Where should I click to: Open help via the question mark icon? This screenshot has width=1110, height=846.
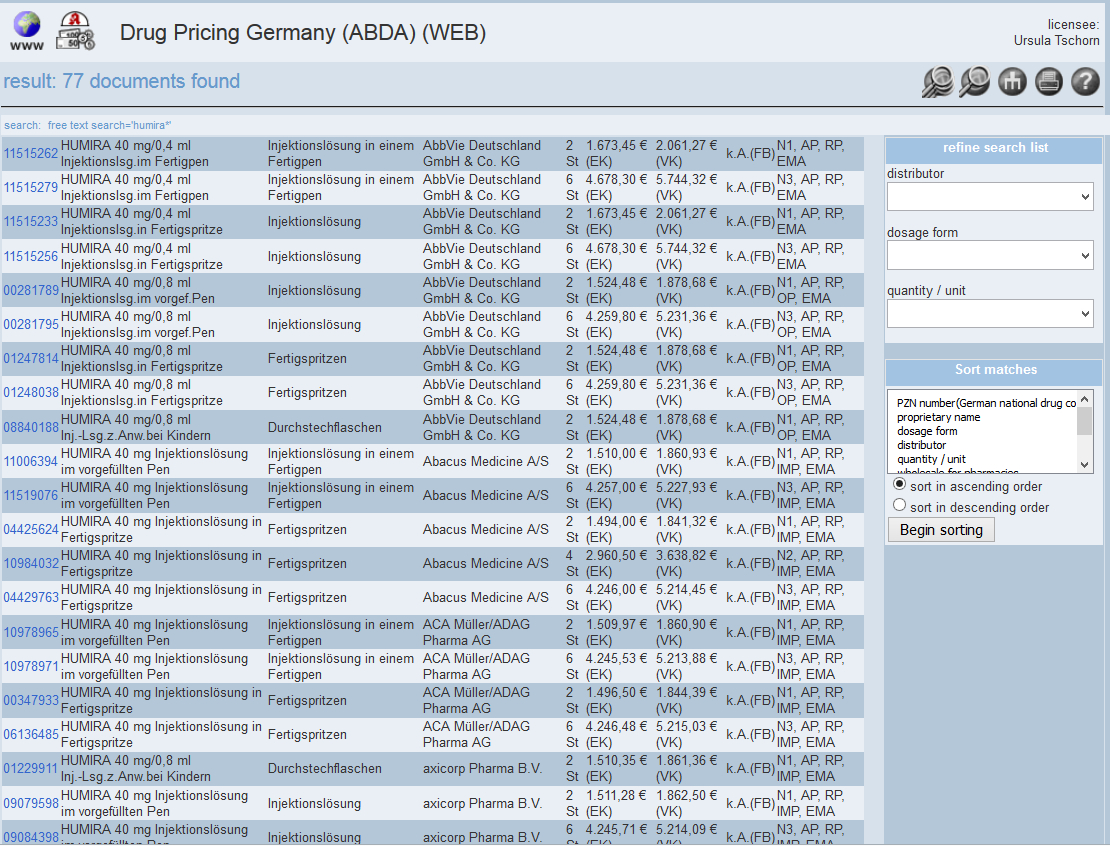coord(1085,82)
